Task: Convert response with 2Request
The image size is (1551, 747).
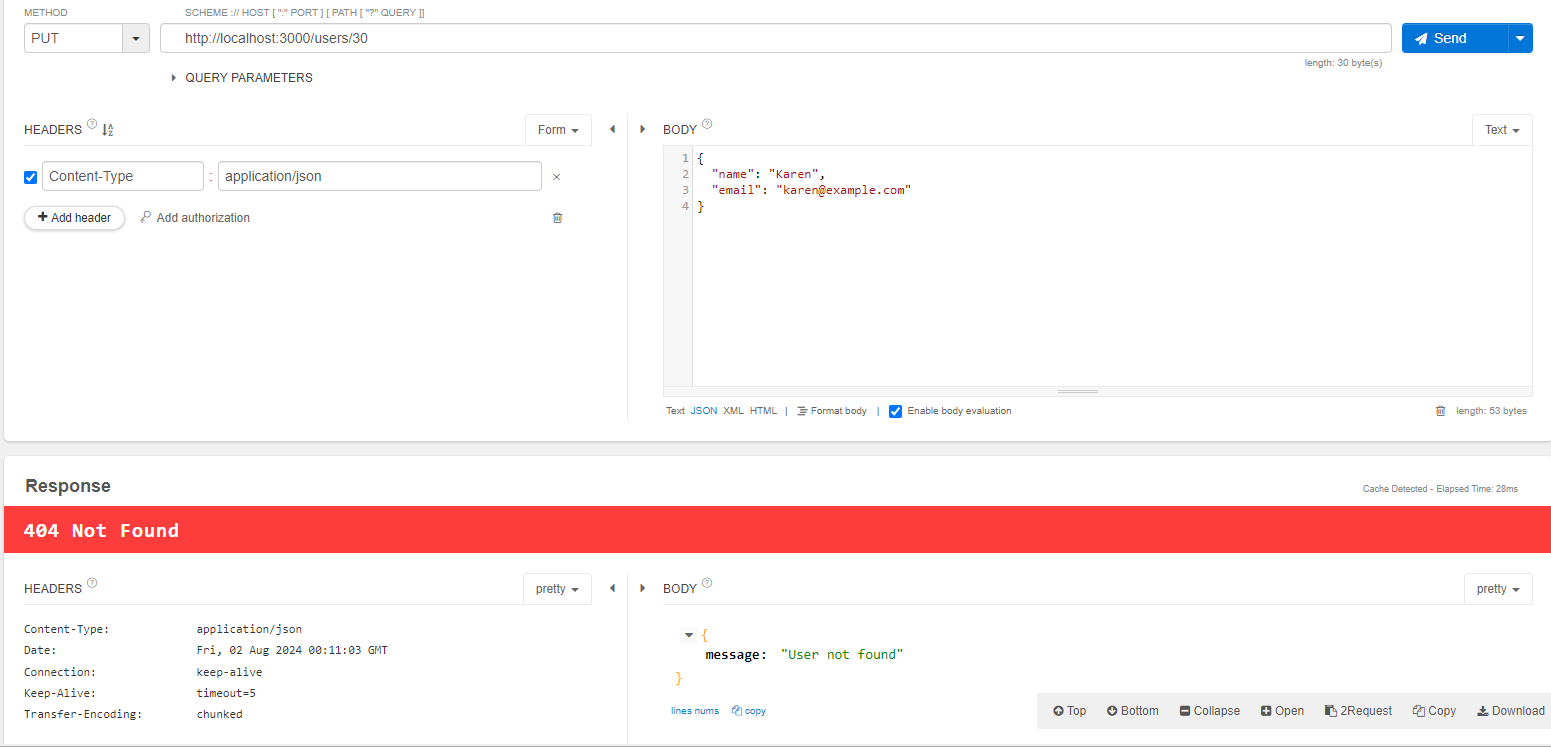Action: [x=1358, y=711]
